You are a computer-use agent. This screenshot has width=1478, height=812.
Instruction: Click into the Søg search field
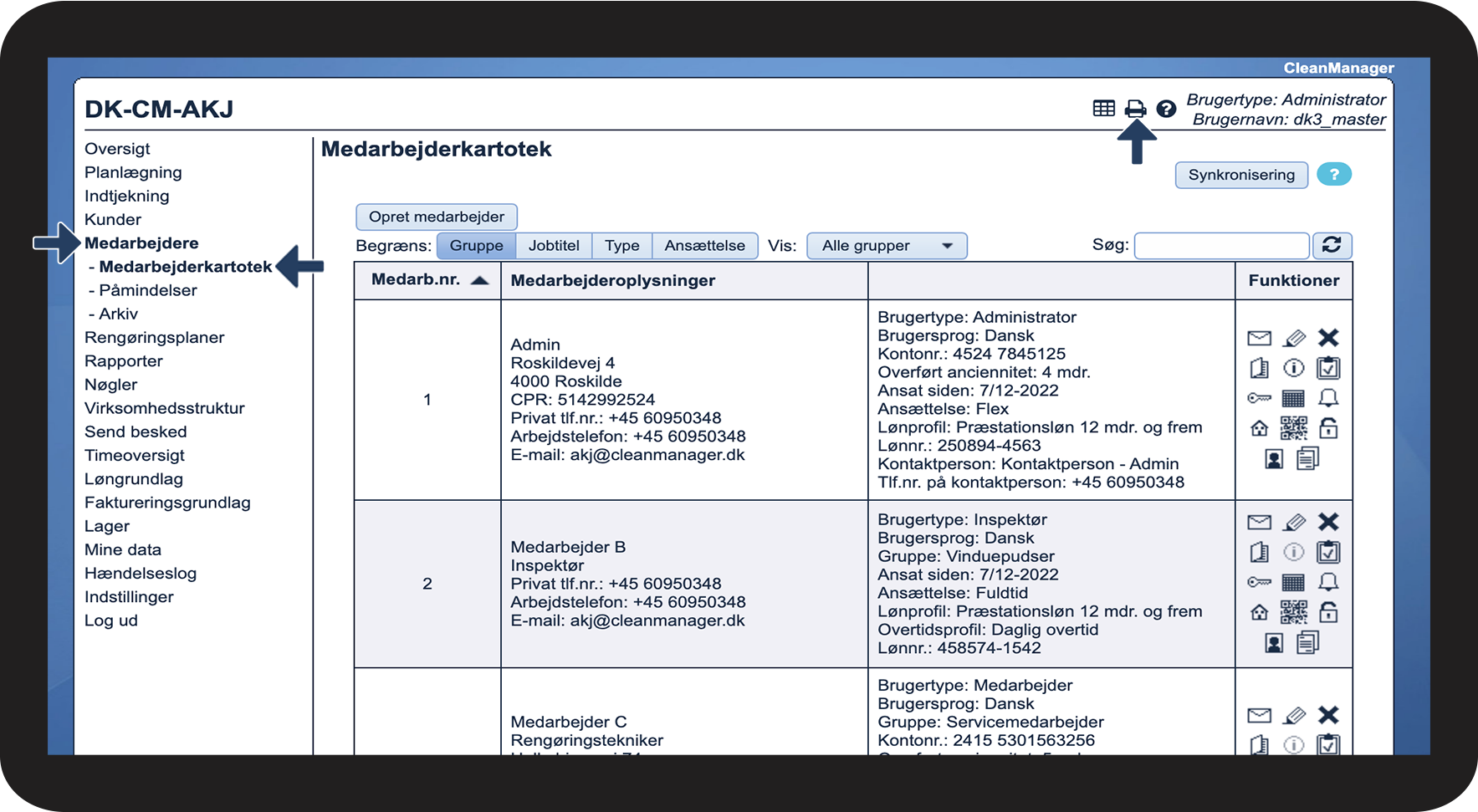pos(1221,245)
